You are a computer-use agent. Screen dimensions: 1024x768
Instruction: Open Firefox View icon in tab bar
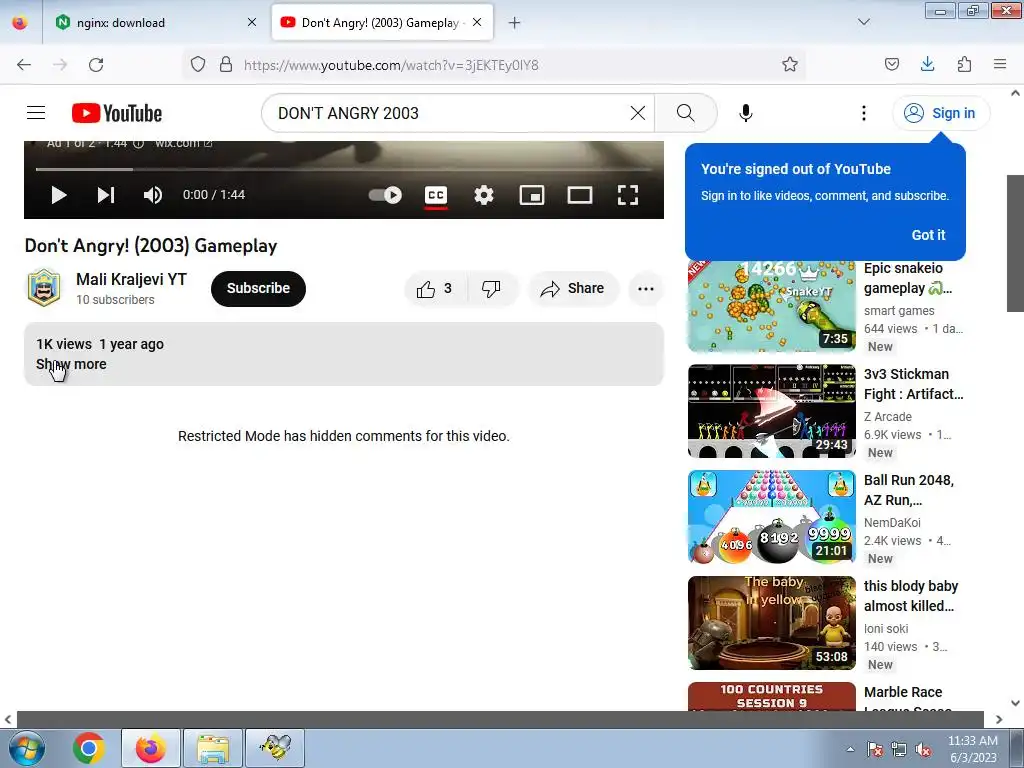pos(20,23)
